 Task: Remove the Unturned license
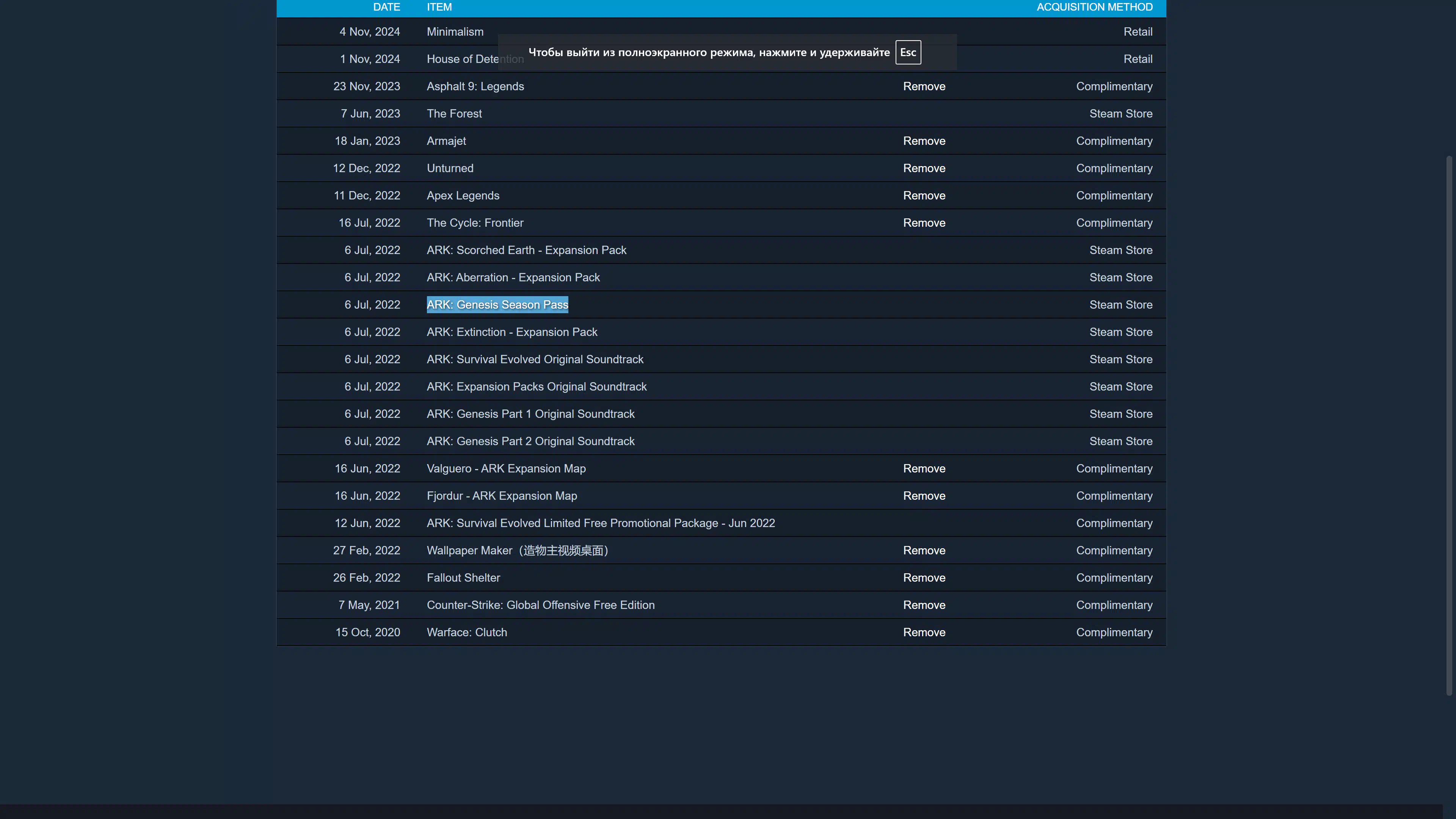click(924, 168)
